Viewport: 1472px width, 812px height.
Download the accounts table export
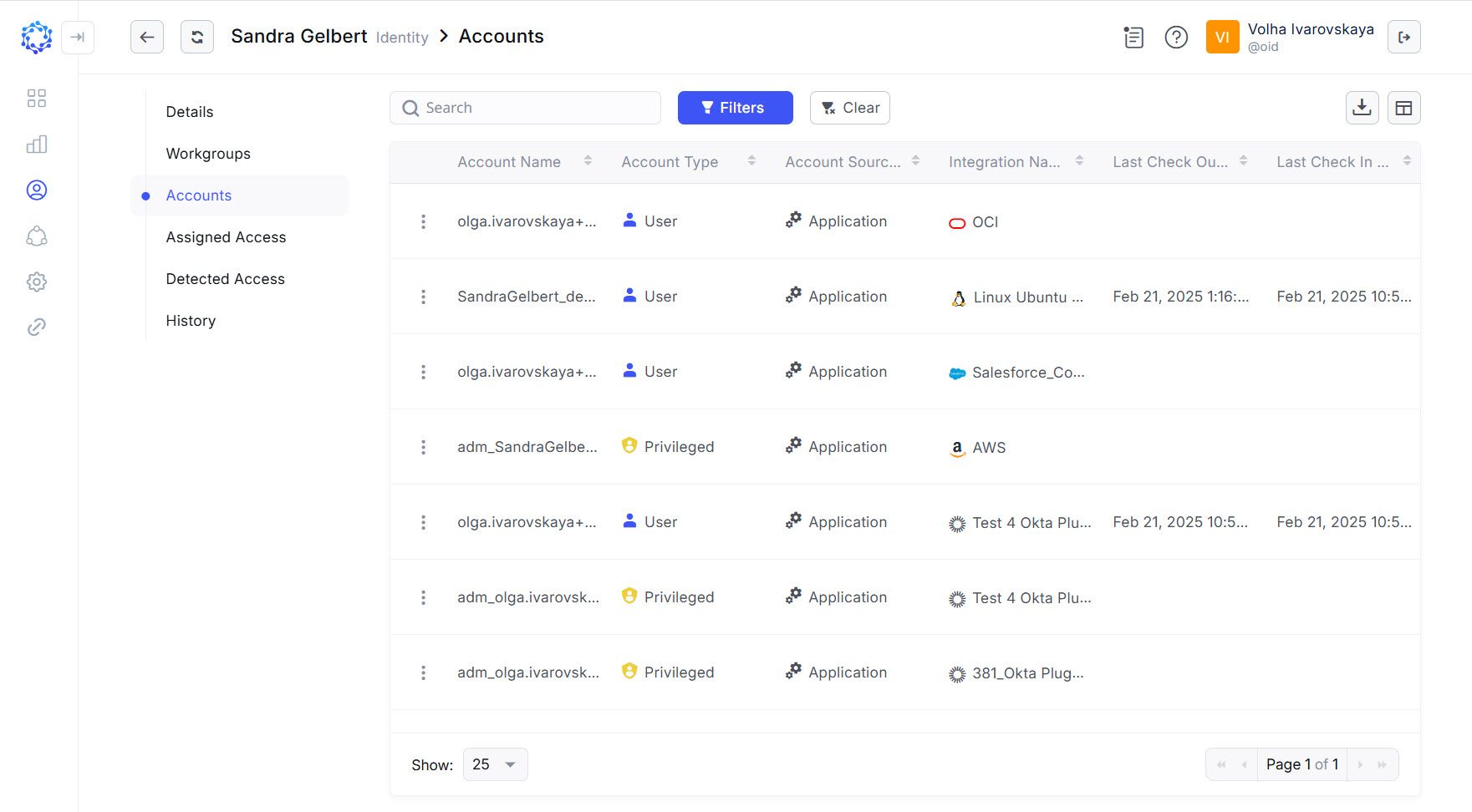[x=1362, y=108]
